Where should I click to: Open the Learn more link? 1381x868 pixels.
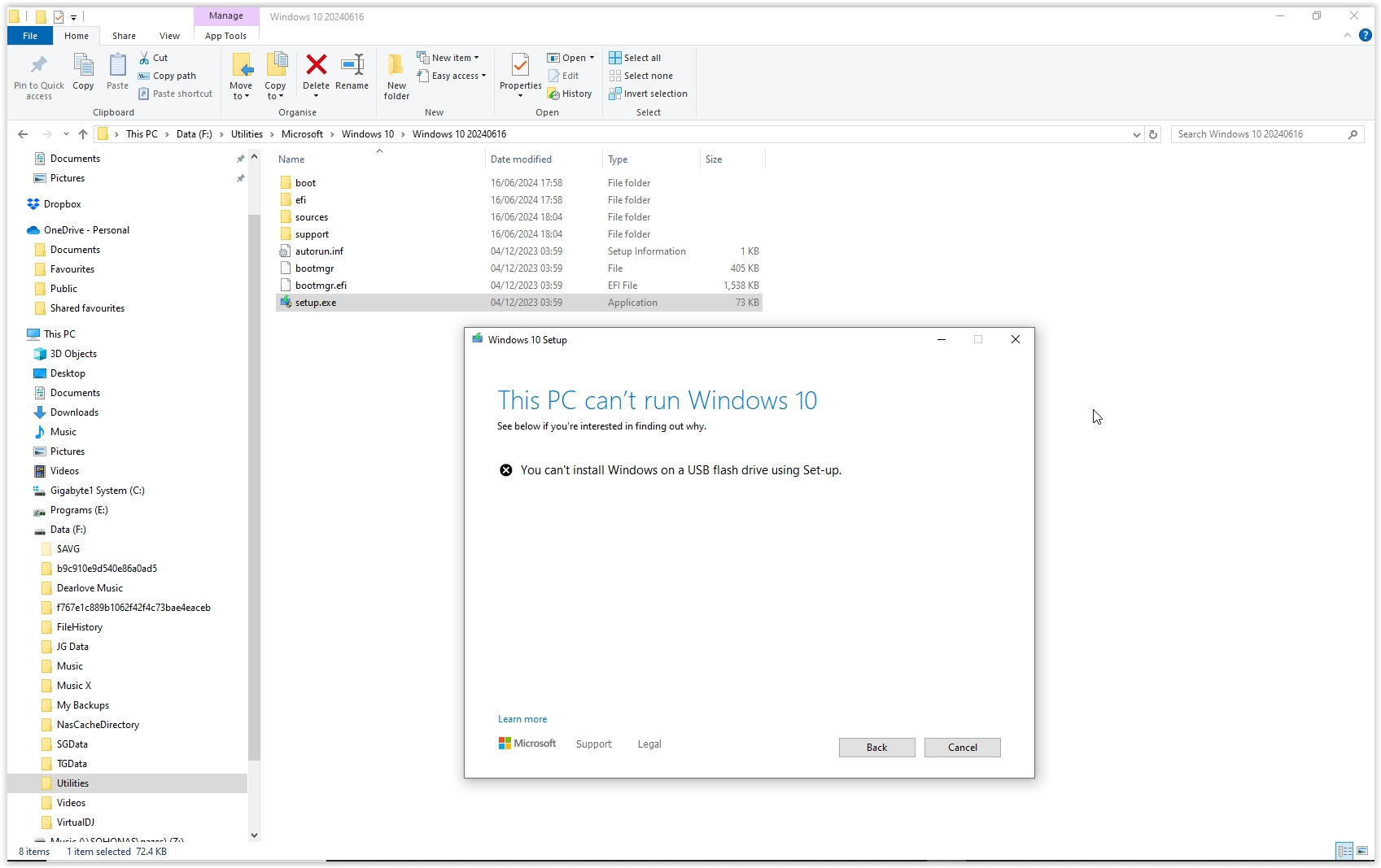pos(522,719)
